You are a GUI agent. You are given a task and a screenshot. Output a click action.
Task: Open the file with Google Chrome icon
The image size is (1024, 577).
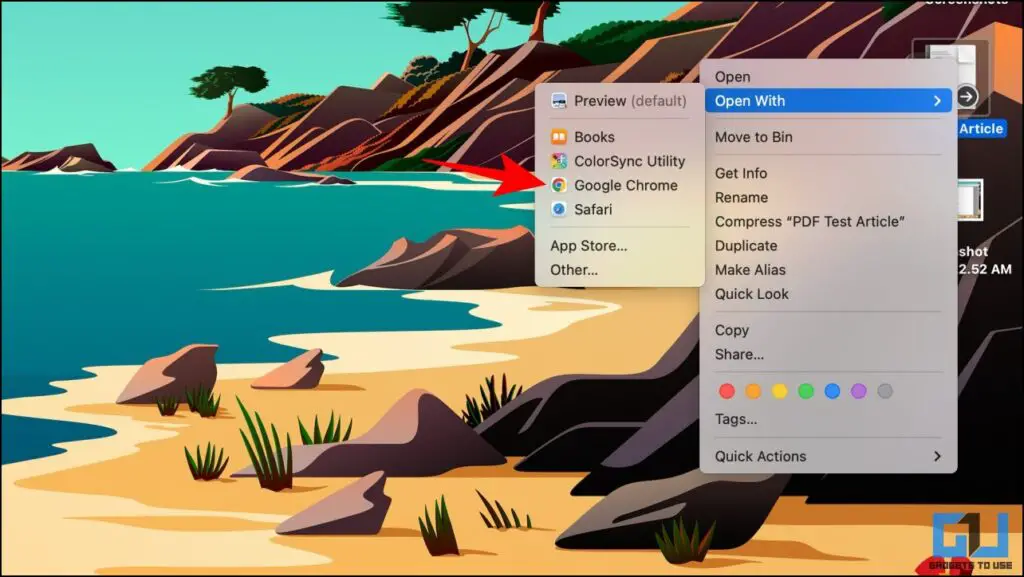558,185
